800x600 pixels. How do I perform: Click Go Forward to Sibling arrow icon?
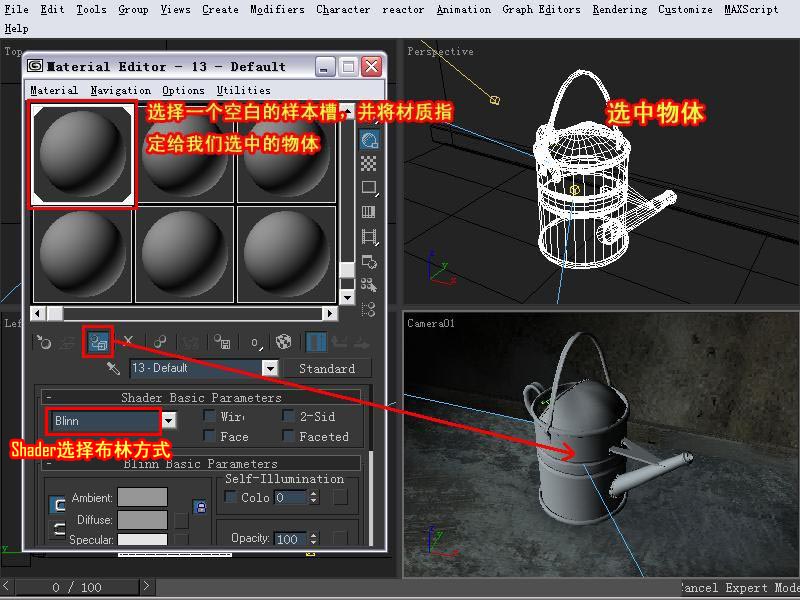point(361,343)
